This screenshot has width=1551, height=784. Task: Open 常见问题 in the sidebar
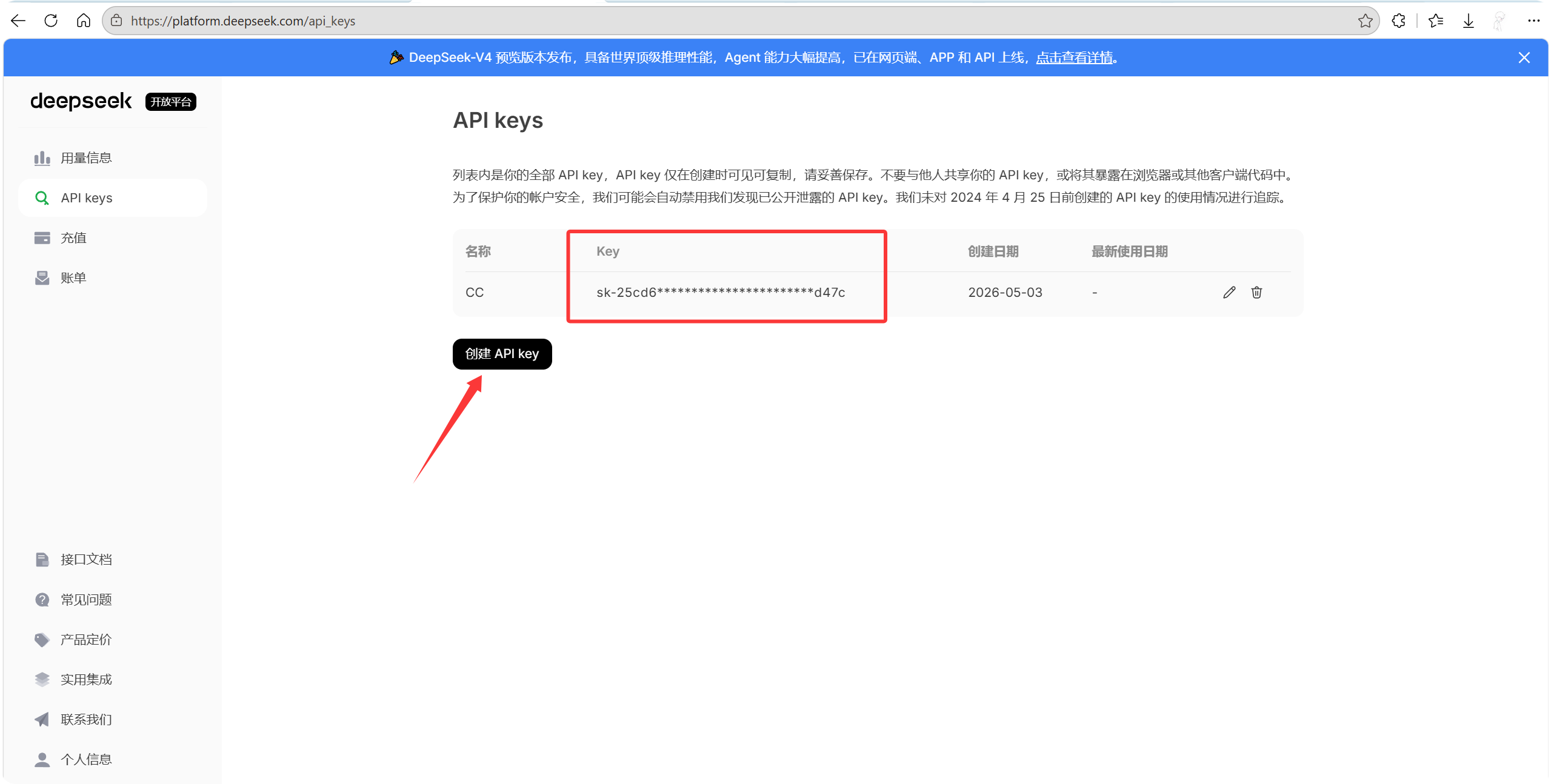113,600
